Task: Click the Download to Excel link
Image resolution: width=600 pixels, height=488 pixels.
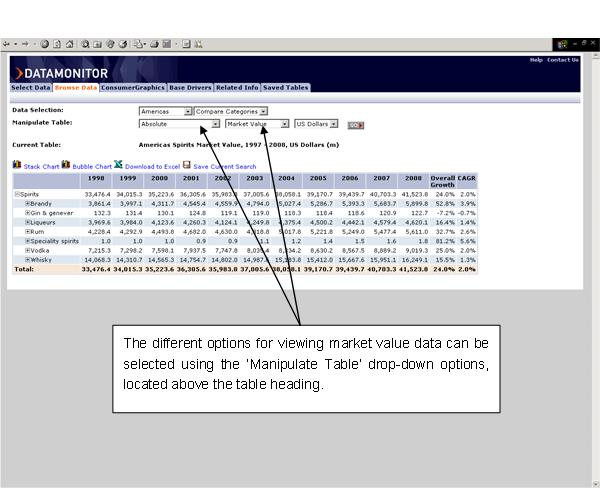Action: (x=152, y=167)
